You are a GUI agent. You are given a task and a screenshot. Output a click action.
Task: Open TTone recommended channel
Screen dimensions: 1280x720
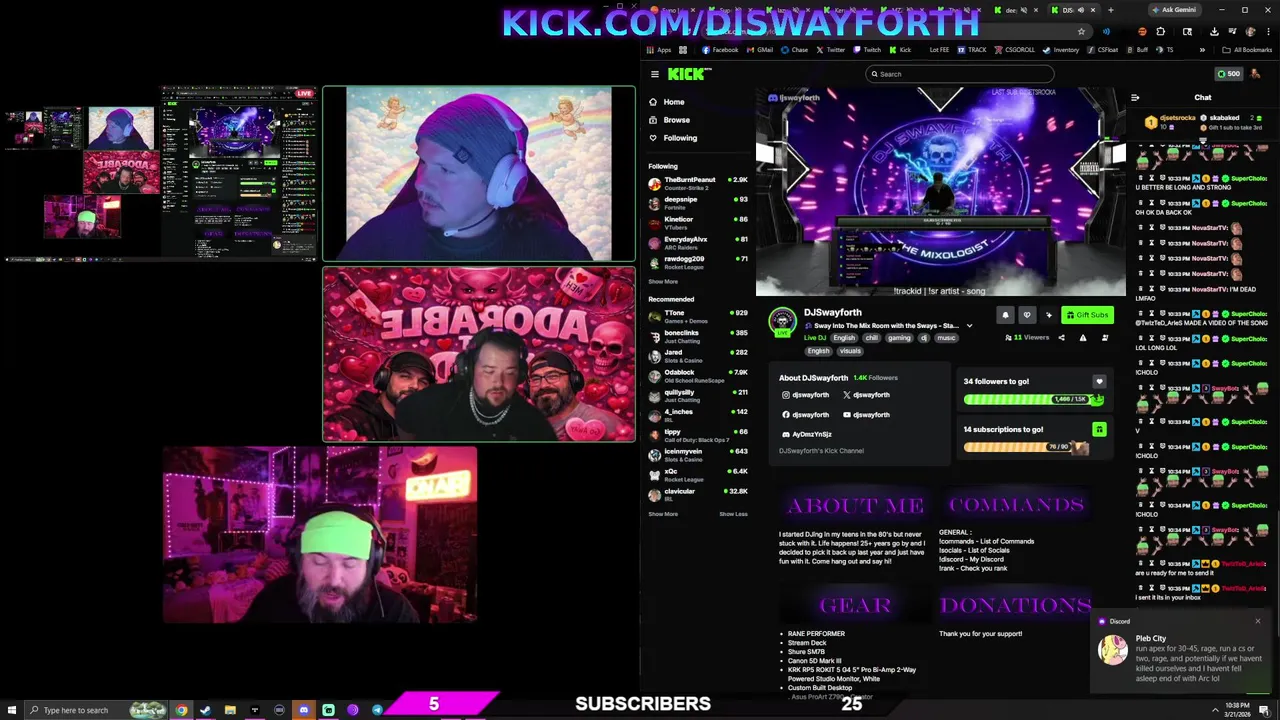point(698,316)
